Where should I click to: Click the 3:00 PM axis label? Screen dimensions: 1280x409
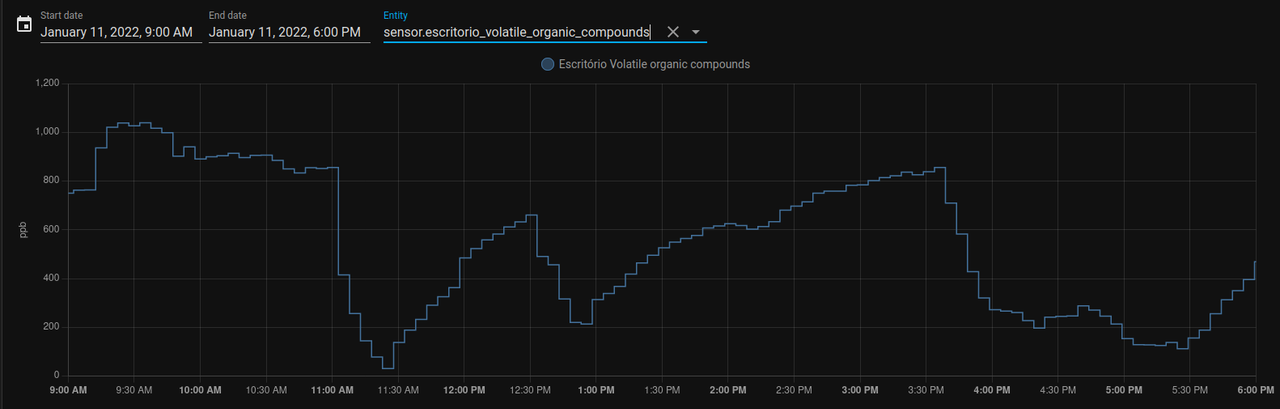coord(860,390)
